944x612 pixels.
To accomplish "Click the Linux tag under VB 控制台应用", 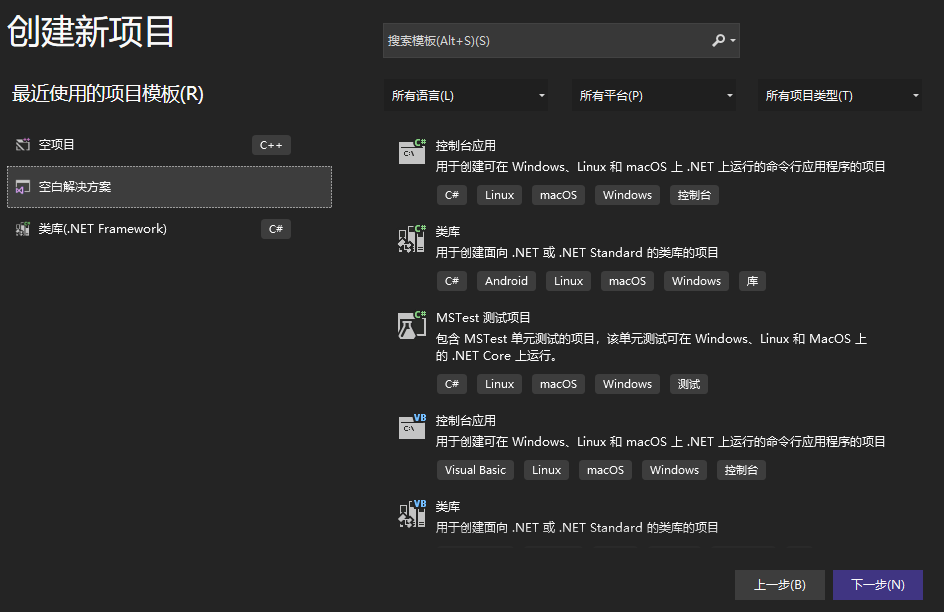I will coord(546,470).
